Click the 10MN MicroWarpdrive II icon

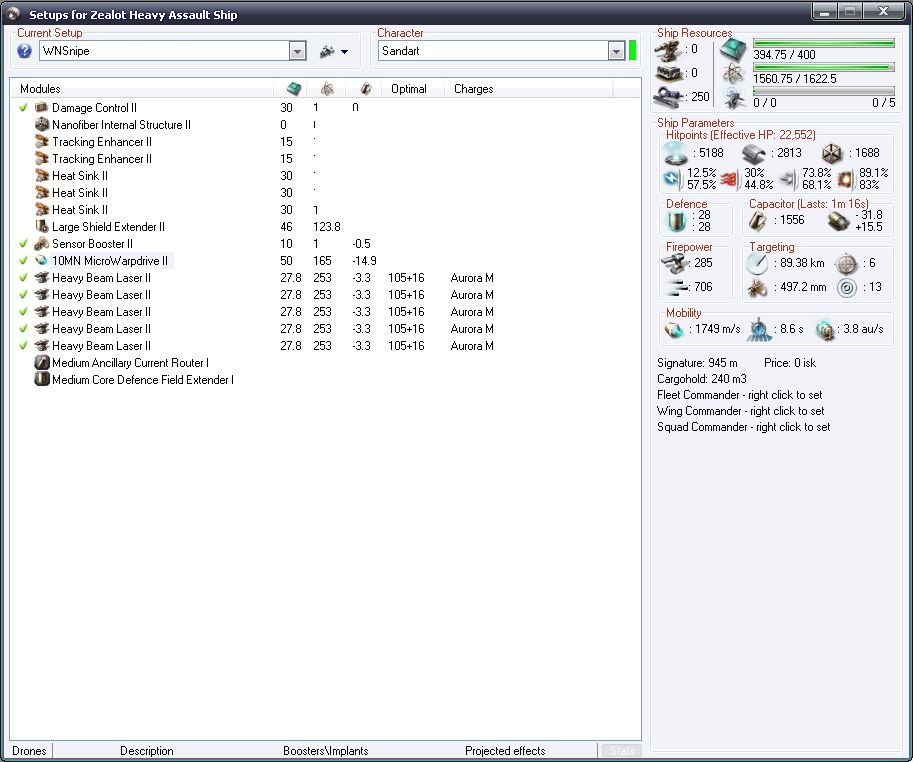[41, 260]
